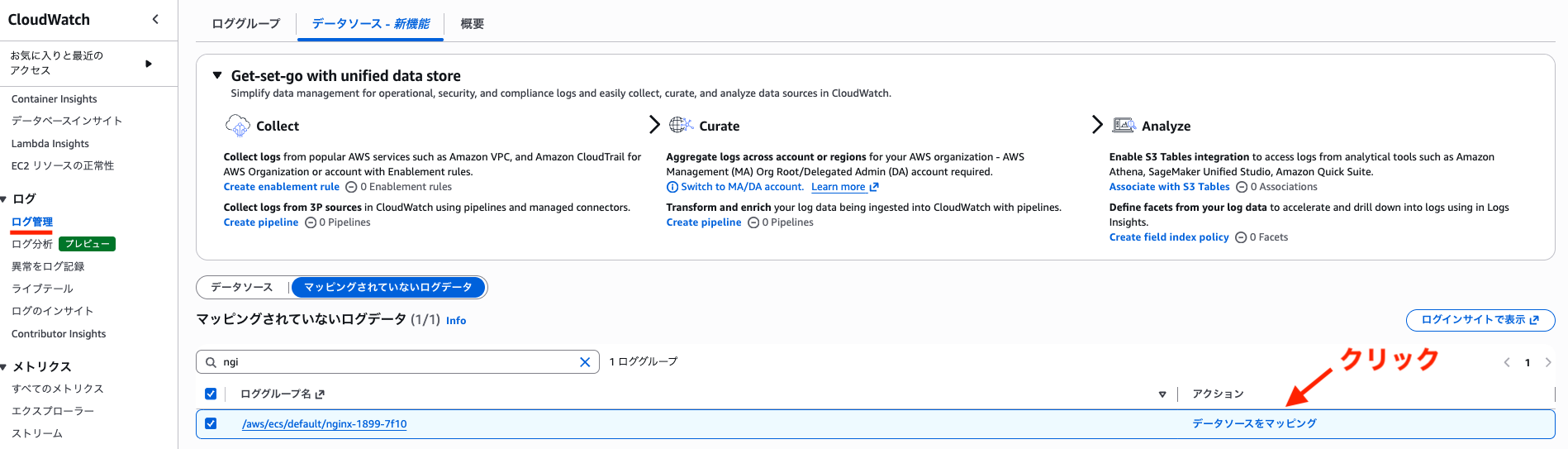Viewport: 1568px width, 449px height.
Task: Open the table column settings triangle icon
Action: pos(1162,394)
